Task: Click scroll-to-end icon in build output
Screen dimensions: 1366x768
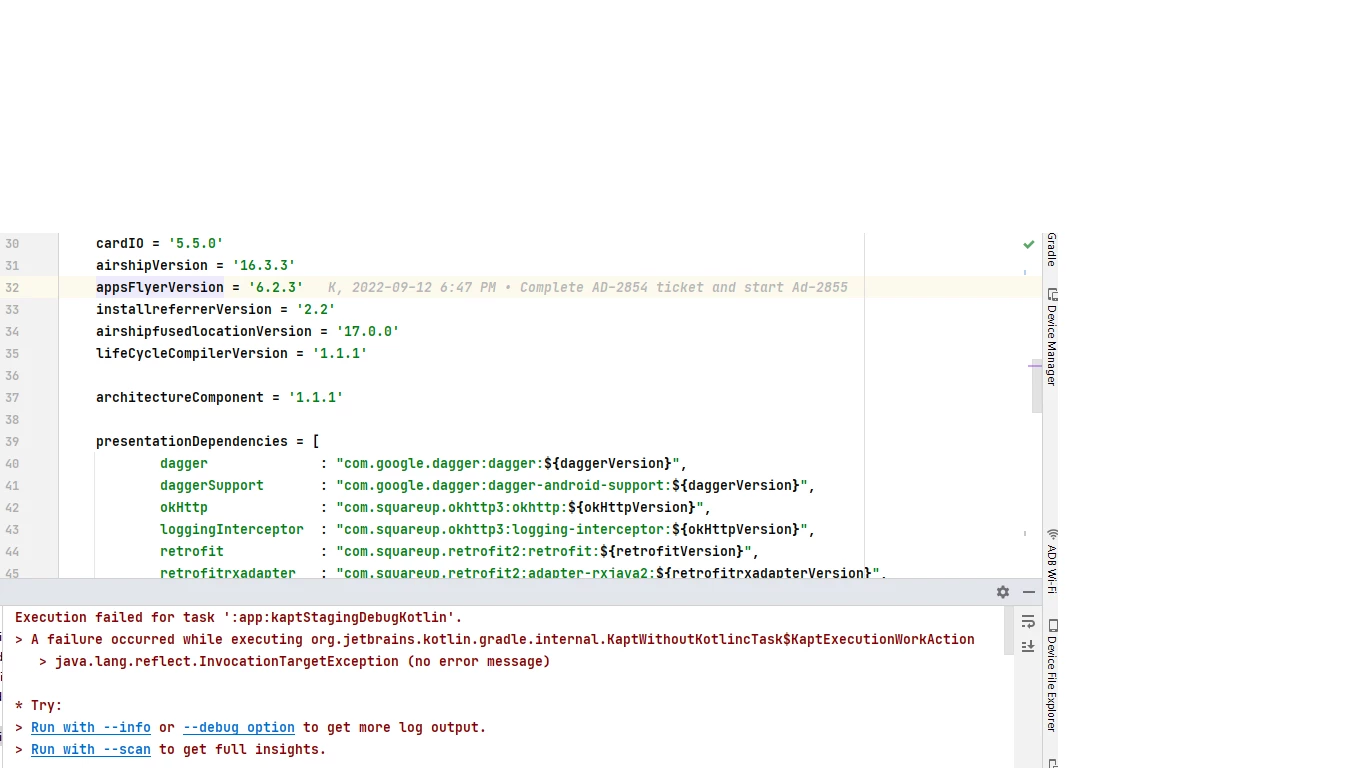Action: tap(1028, 646)
